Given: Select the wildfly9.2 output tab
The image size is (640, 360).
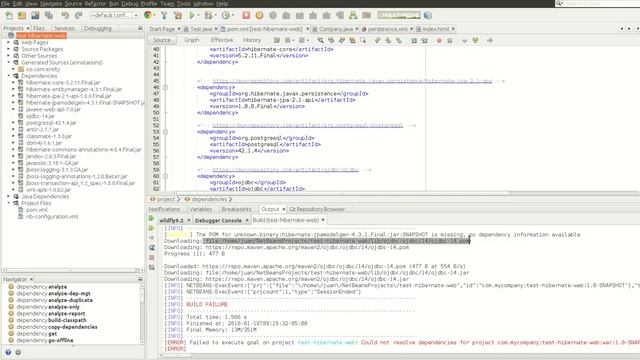Looking at the screenshot, I should (x=171, y=220).
